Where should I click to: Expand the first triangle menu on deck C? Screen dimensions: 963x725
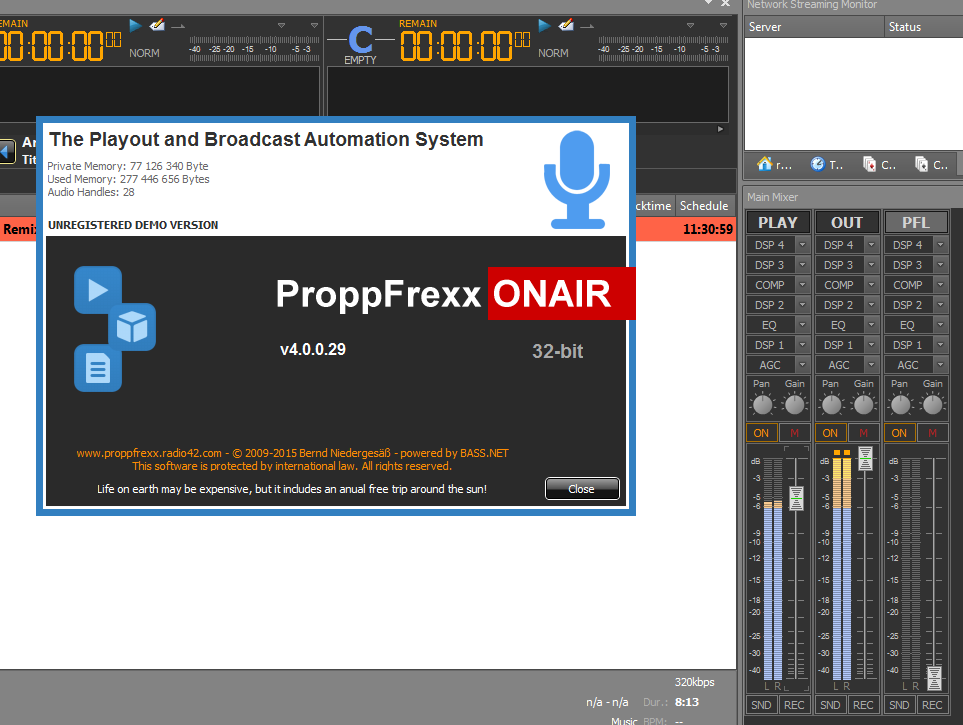tap(690, 25)
